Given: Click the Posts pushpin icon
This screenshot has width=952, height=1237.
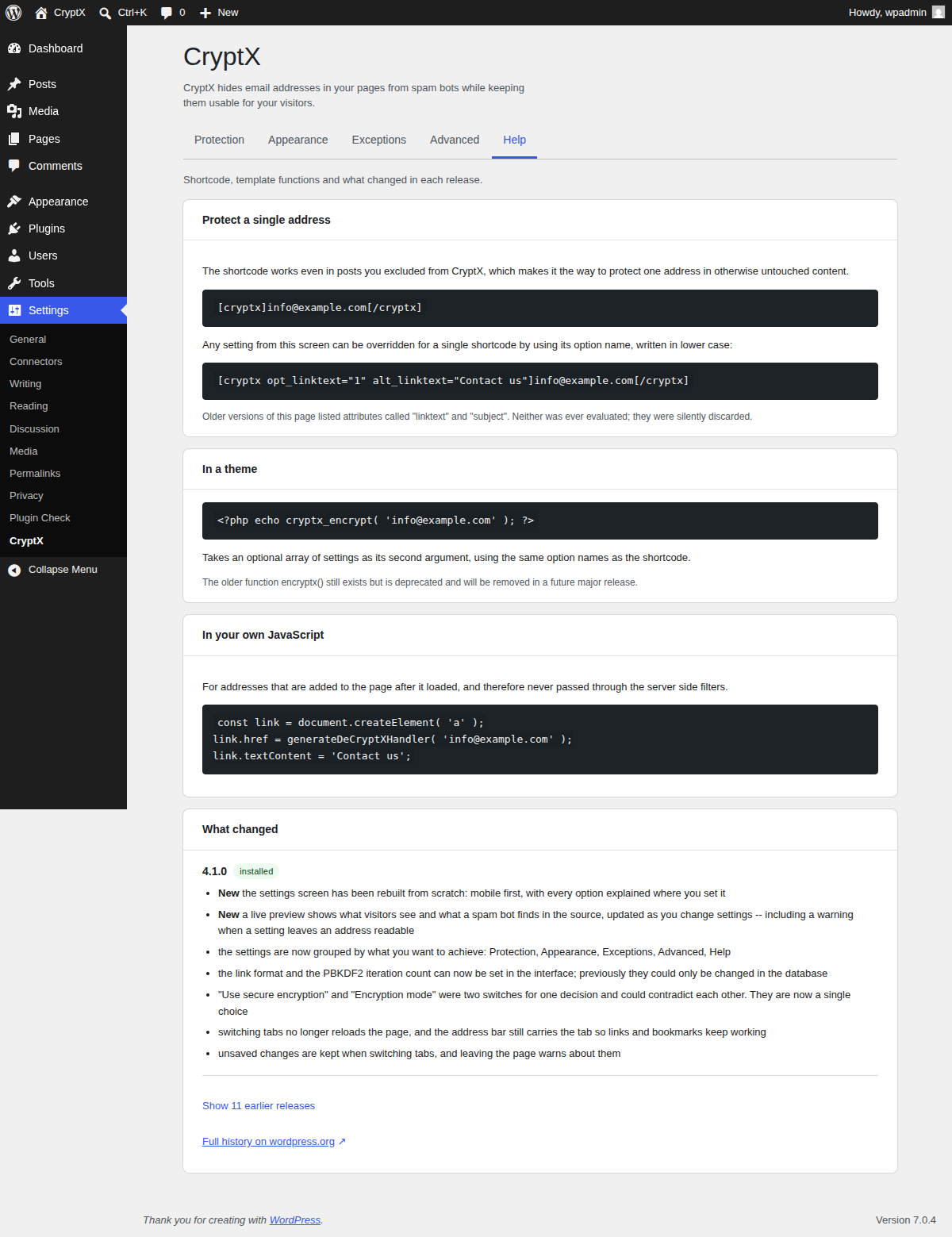Looking at the screenshot, I should tap(14, 84).
